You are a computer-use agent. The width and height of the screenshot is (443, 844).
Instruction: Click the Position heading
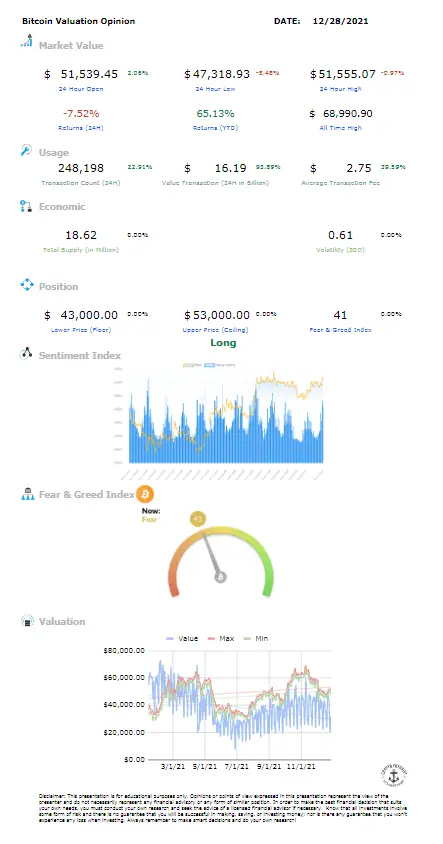pos(58,286)
